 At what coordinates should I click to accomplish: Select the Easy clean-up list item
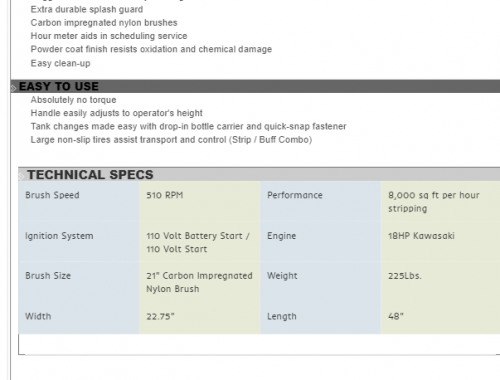[60, 63]
